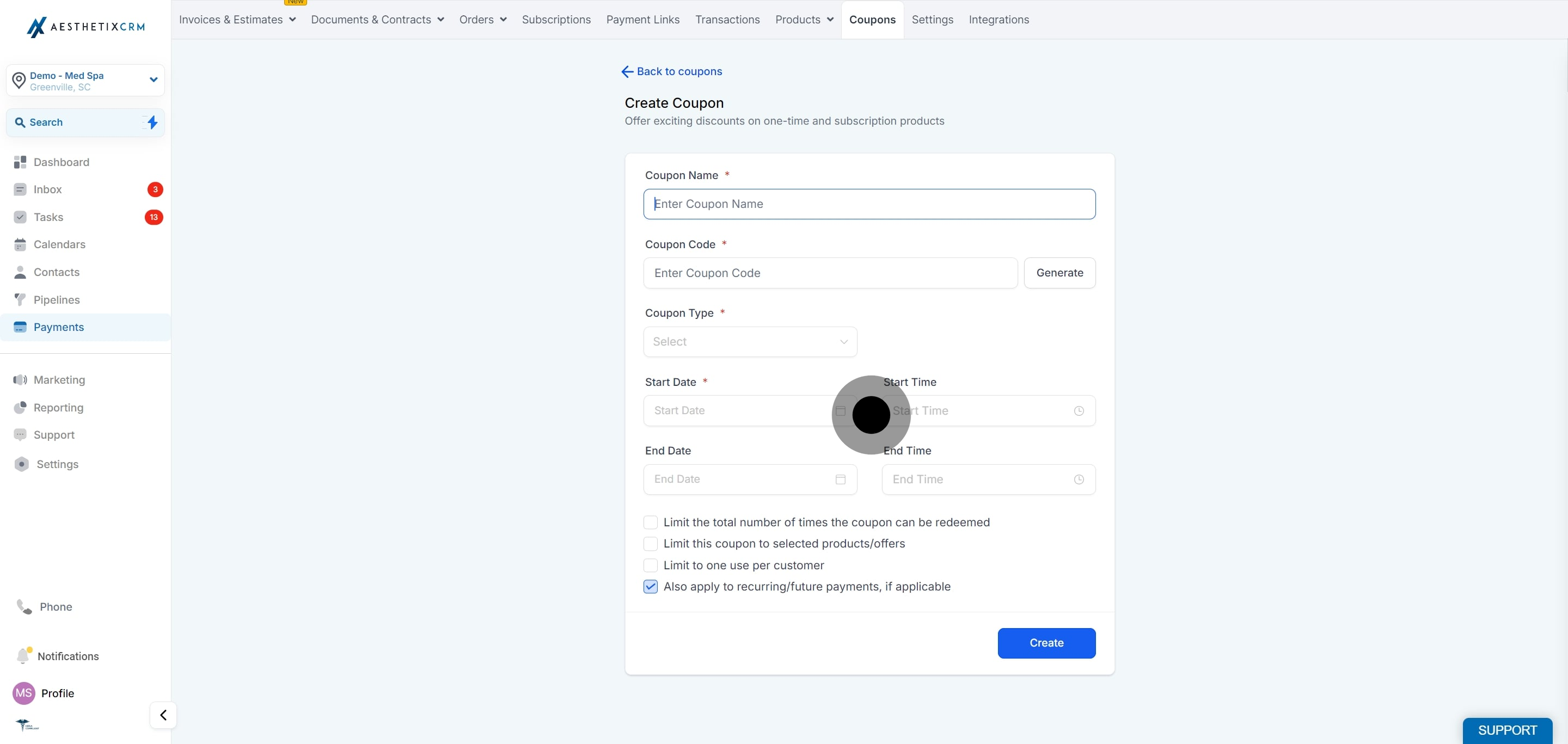This screenshot has width=1568, height=744.
Task: Click the Marketing megaphone icon
Action: point(20,379)
